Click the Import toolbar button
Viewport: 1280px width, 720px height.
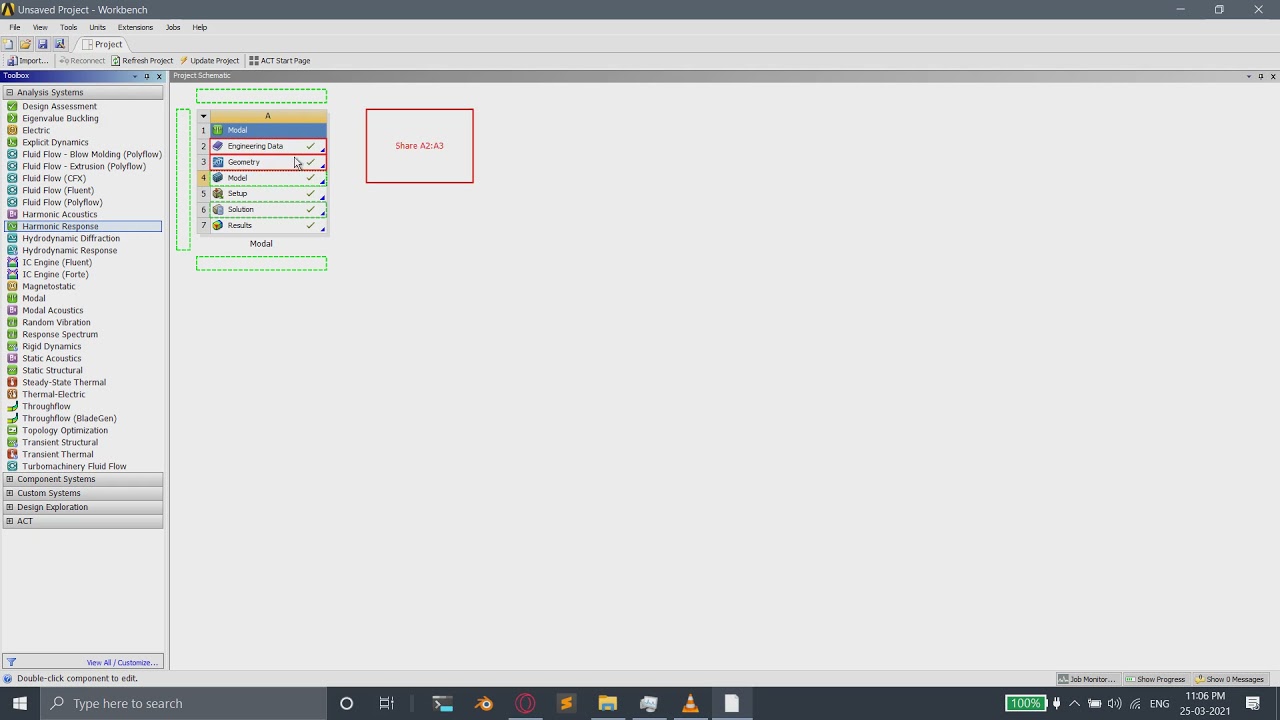coord(27,61)
